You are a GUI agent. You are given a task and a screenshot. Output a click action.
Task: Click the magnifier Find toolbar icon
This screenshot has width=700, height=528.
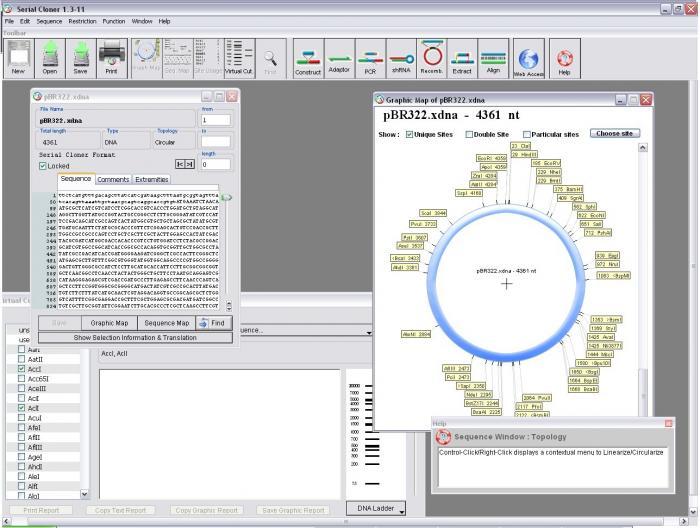click(x=271, y=58)
